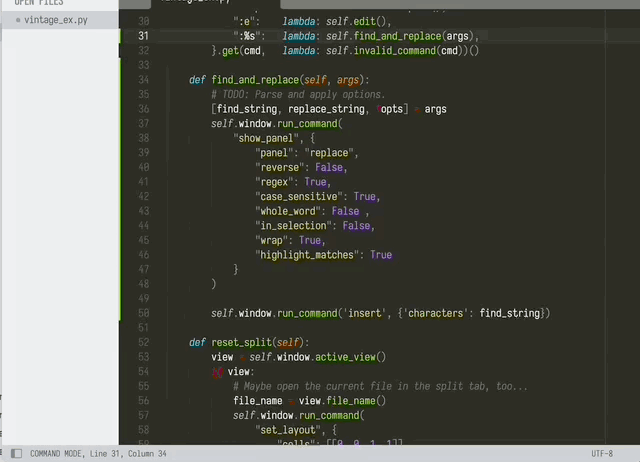This screenshot has width=640, height=462.
Task: Click the unsaved dot beside vintage_ex.py
Action: click(18, 20)
